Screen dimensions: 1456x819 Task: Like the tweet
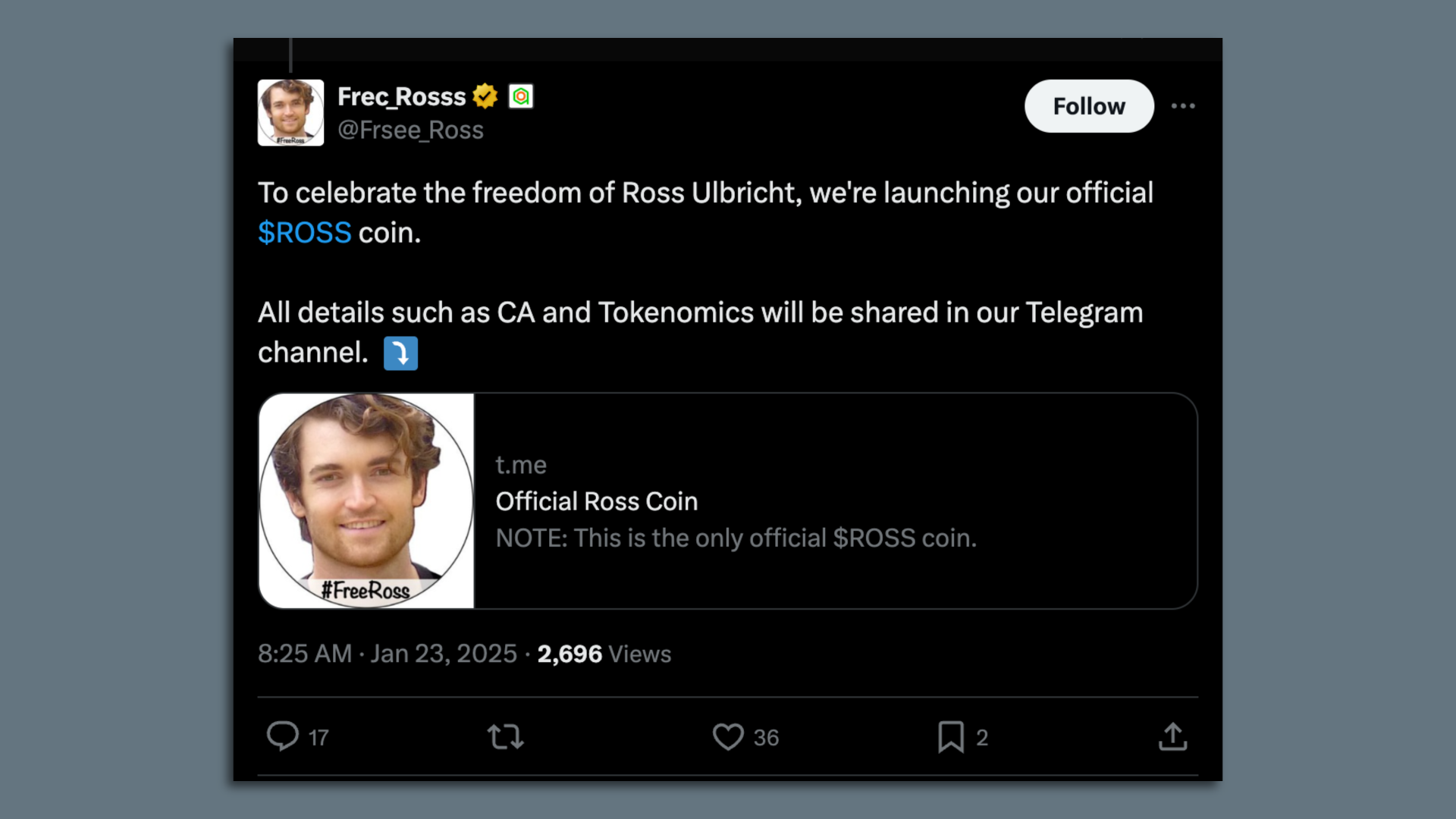pyautogui.click(x=728, y=736)
